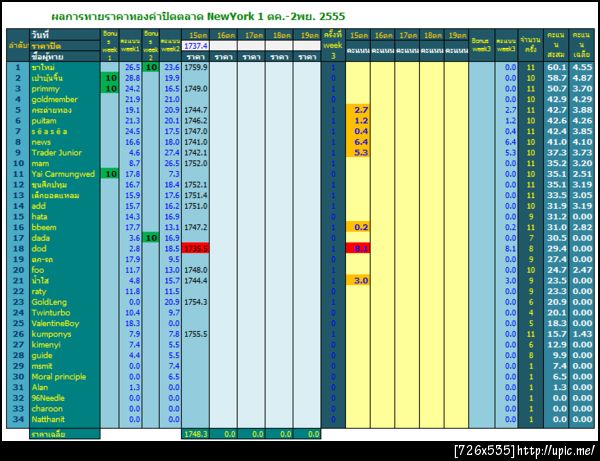Screen dimensions: 600x461
Task: Select the accumulated score 60.1
Action: pos(556,67)
